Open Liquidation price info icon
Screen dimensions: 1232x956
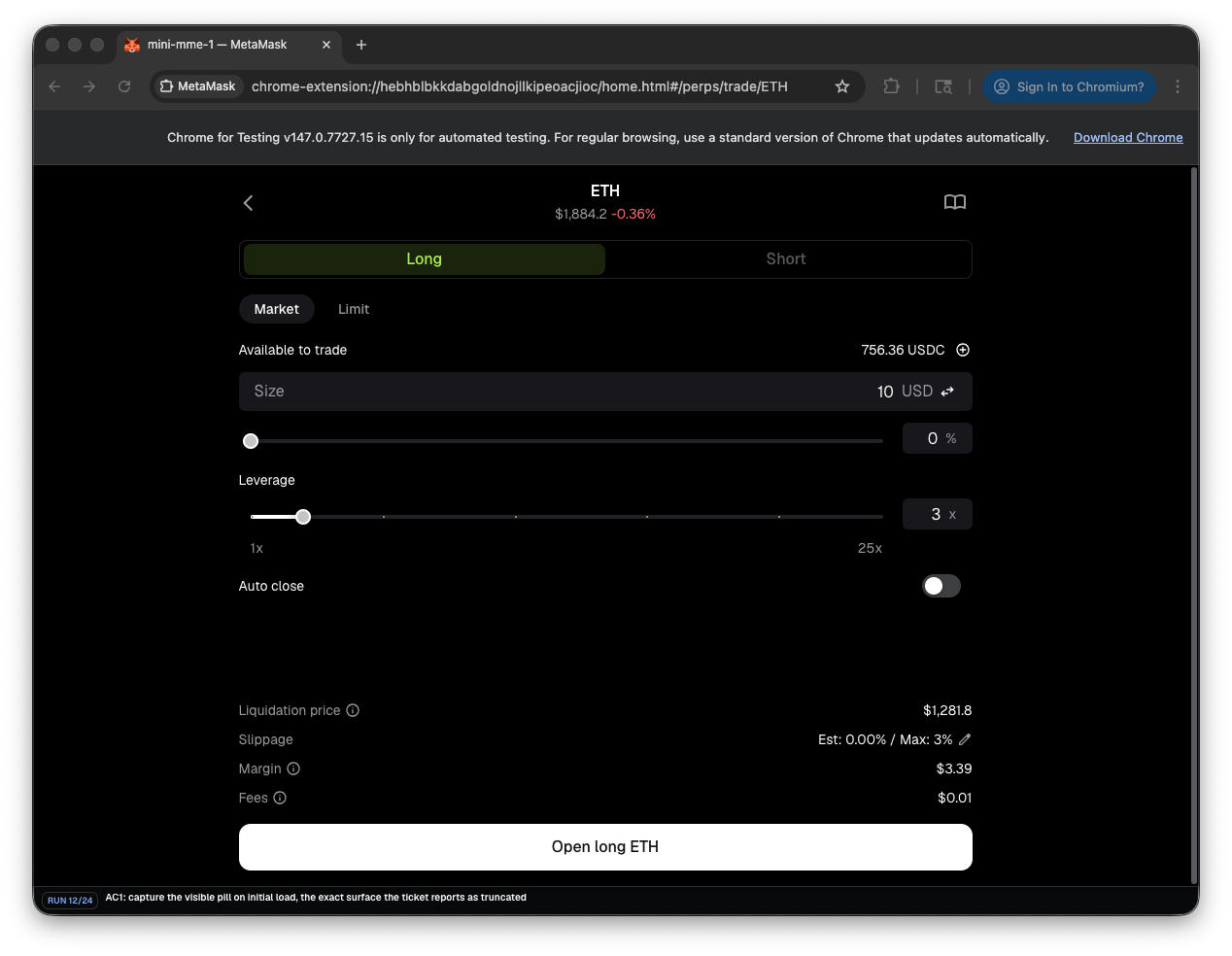(x=353, y=710)
